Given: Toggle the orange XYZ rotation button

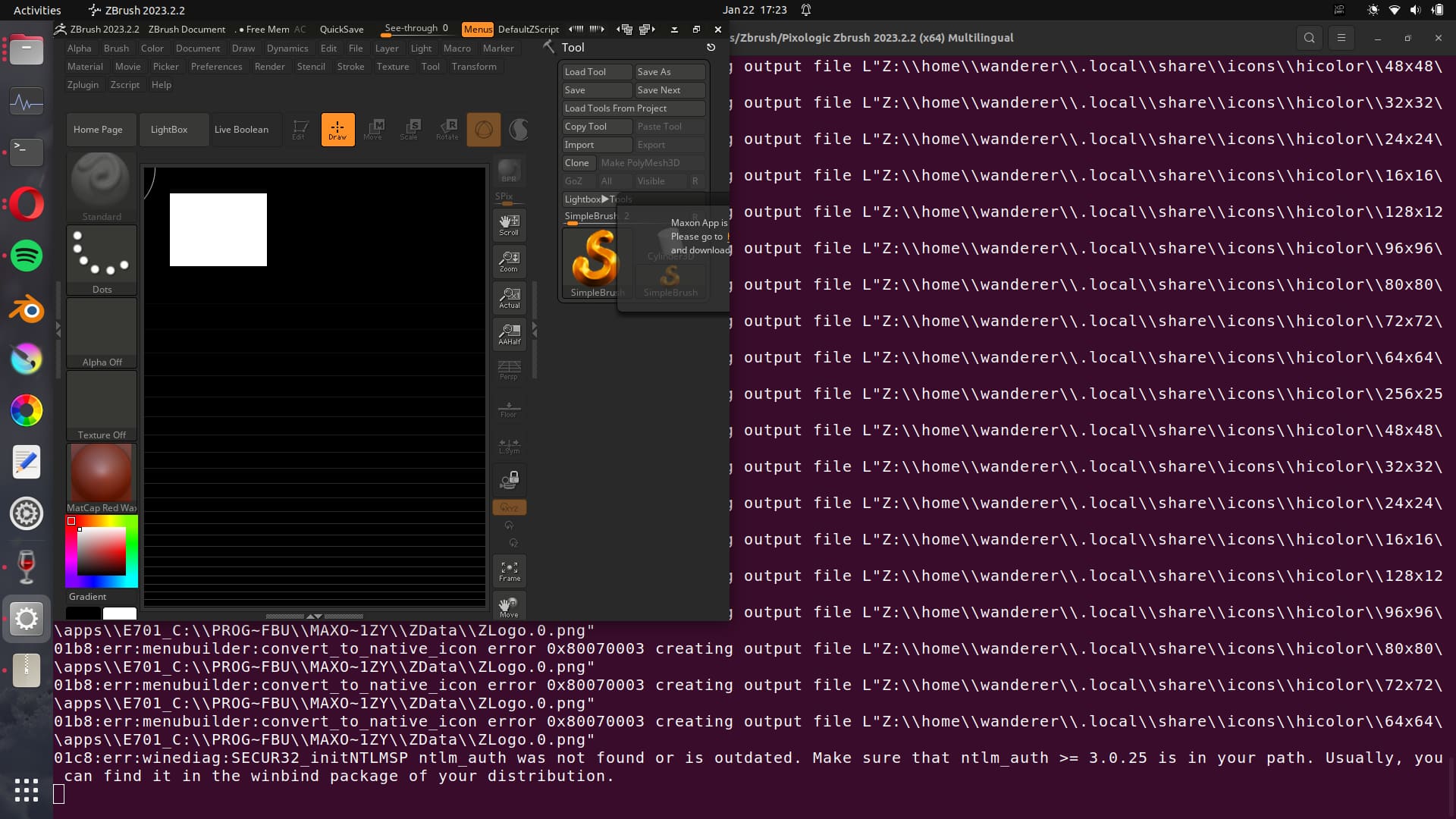Looking at the screenshot, I should pos(509,507).
